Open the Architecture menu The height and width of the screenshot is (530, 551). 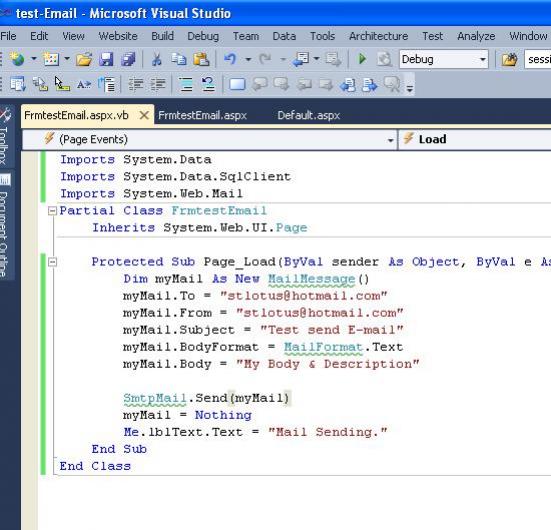[x=378, y=36]
